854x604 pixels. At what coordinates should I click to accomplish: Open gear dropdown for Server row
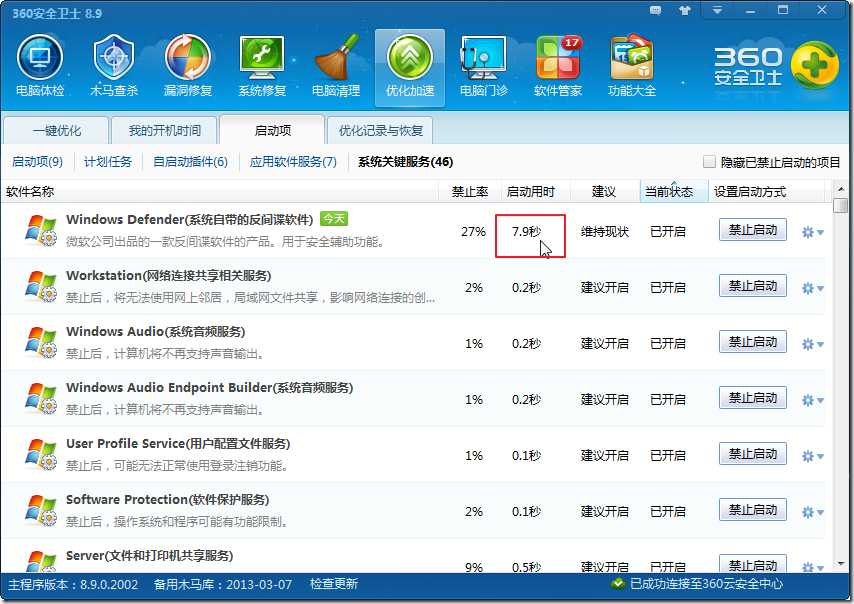813,567
